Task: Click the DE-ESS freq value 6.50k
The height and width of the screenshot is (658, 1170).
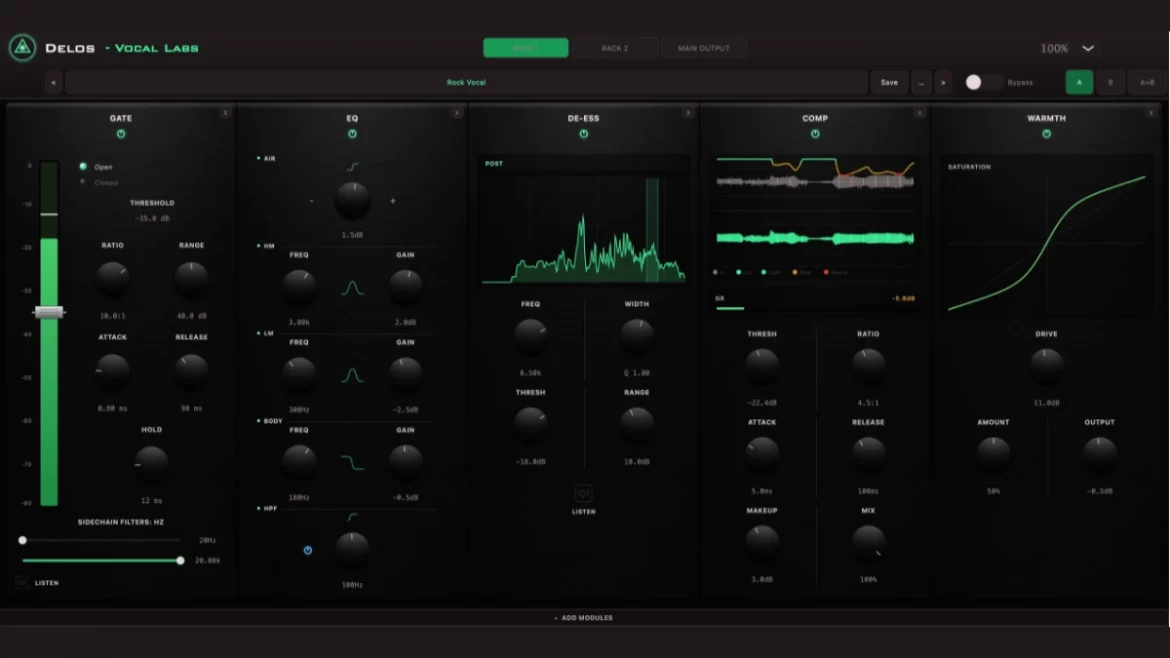Action: click(x=531, y=373)
